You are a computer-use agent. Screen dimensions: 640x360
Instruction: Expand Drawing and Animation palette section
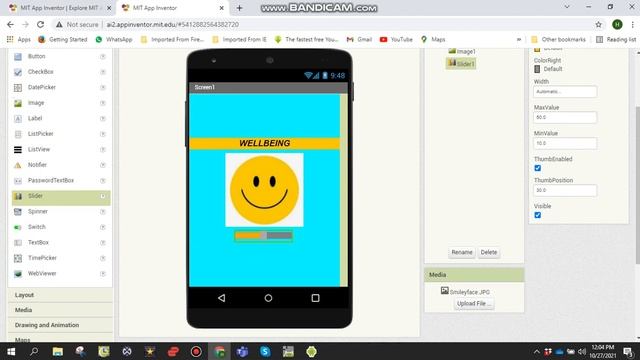[60, 325]
